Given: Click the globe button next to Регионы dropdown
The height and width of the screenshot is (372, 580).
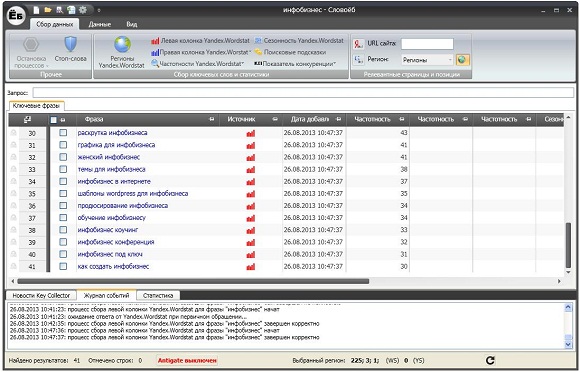Looking at the screenshot, I should tap(462, 60).
